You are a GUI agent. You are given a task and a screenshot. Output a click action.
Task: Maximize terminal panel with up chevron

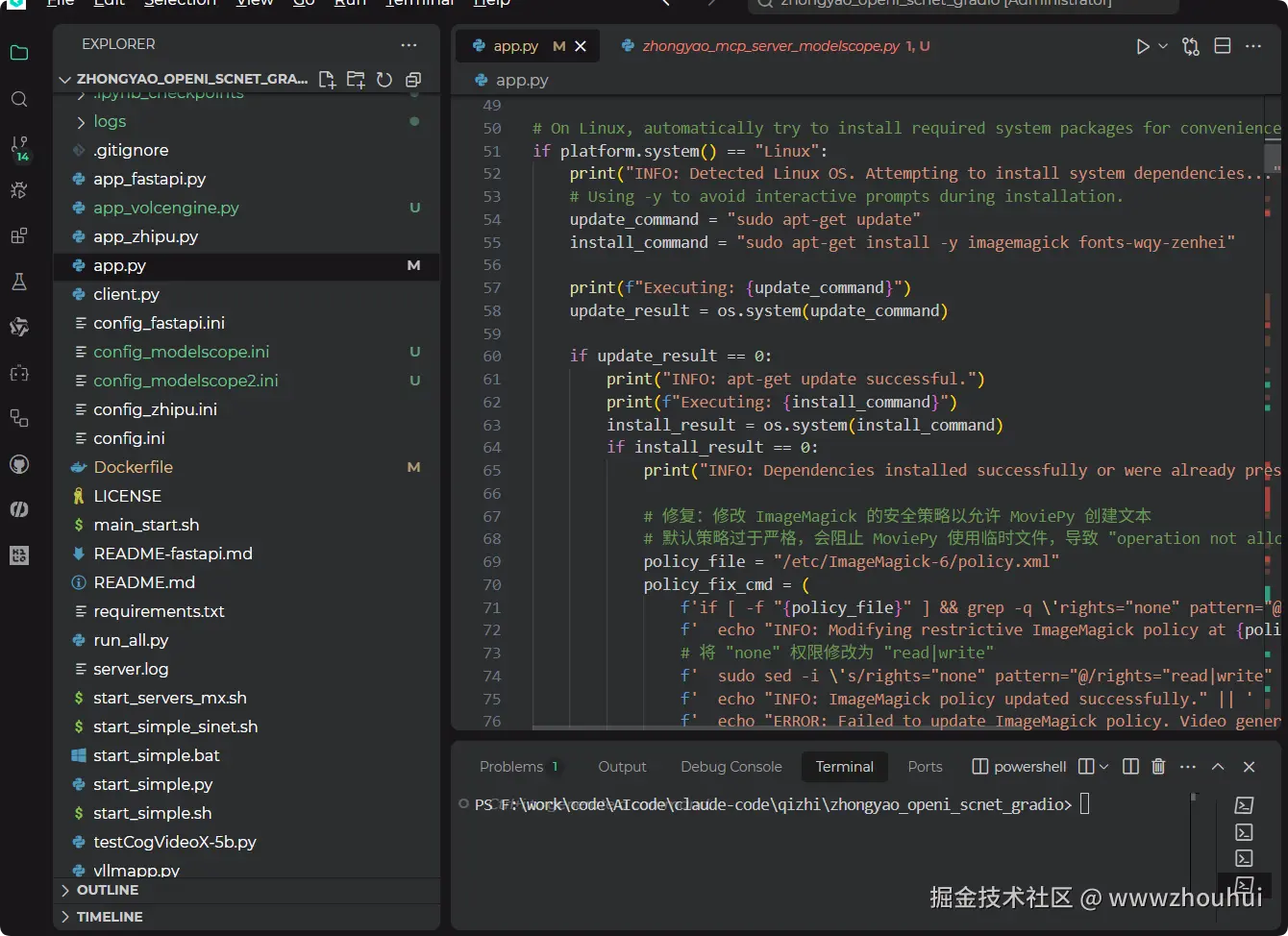click(x=1218, y=766)
